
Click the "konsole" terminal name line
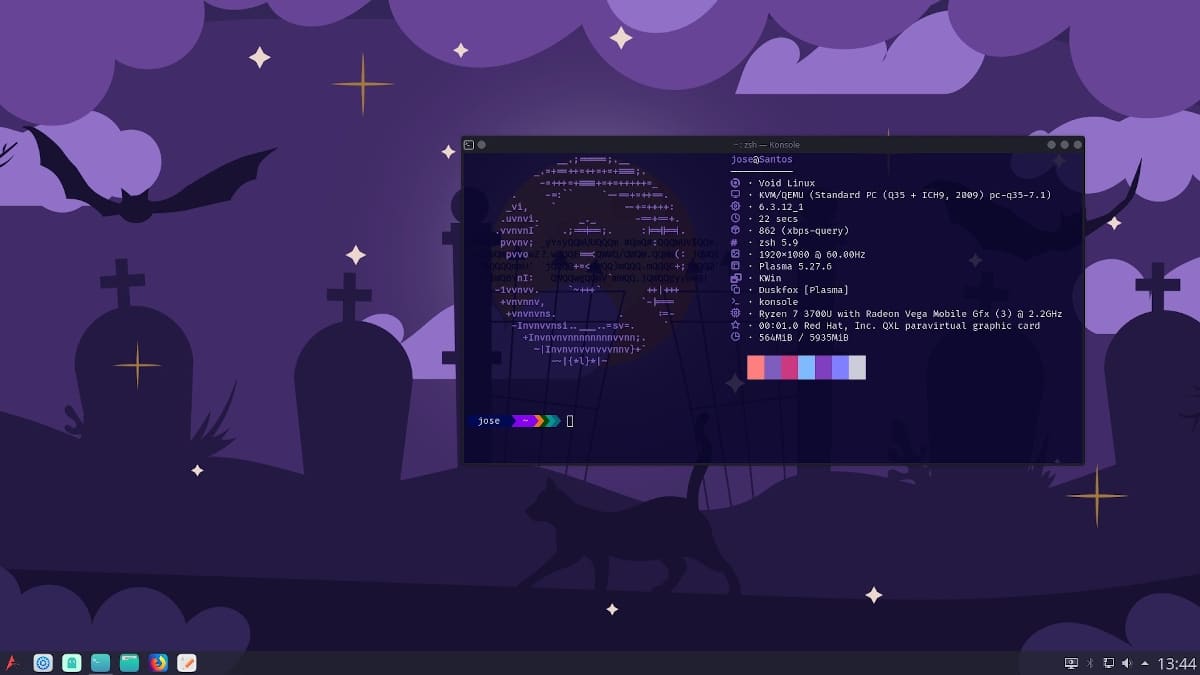tap(778, 302)
